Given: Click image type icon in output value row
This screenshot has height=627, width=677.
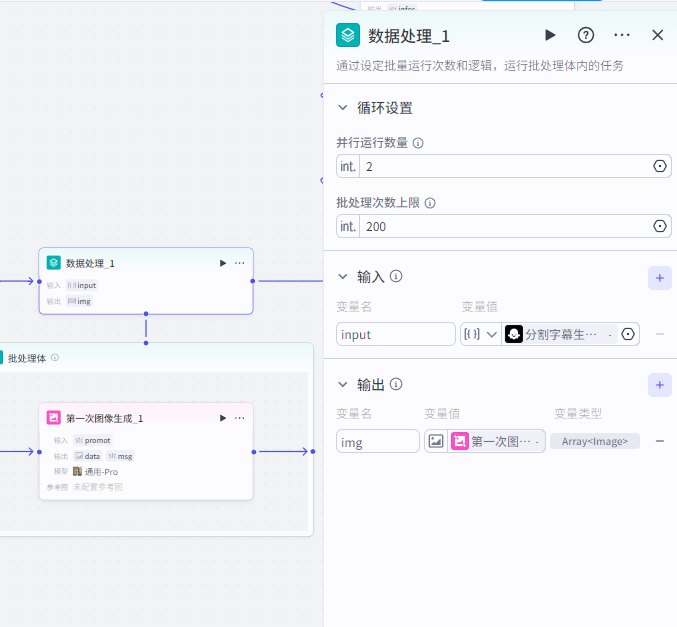Looking at the screenshot, I should (436, 441).
